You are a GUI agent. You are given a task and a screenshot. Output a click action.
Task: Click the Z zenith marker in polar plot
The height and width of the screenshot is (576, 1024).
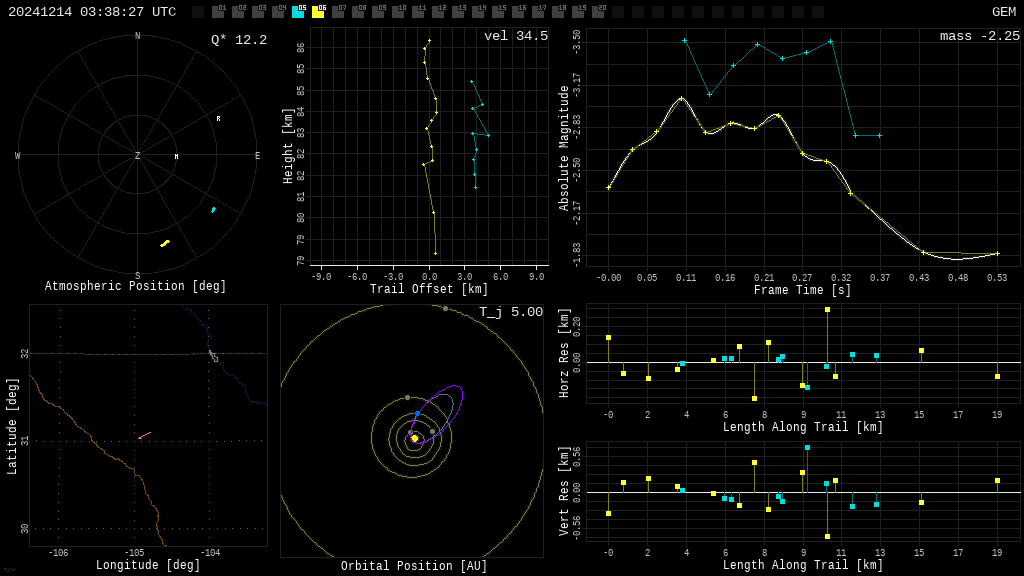pyautogui.click(x=138, y=156)
